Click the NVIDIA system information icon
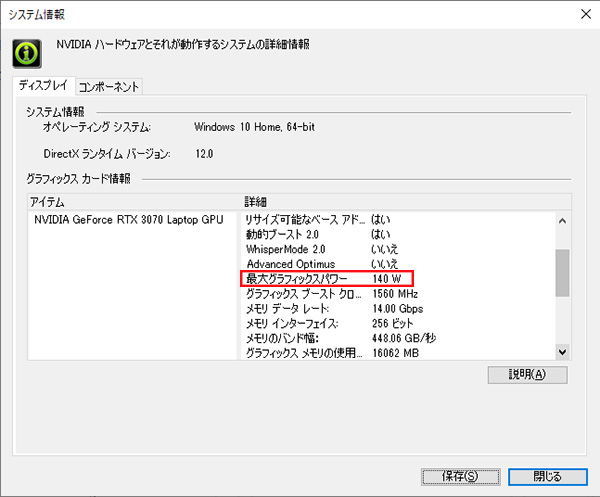This screenshot has width=600, height=497. click(x=27, y=54)
